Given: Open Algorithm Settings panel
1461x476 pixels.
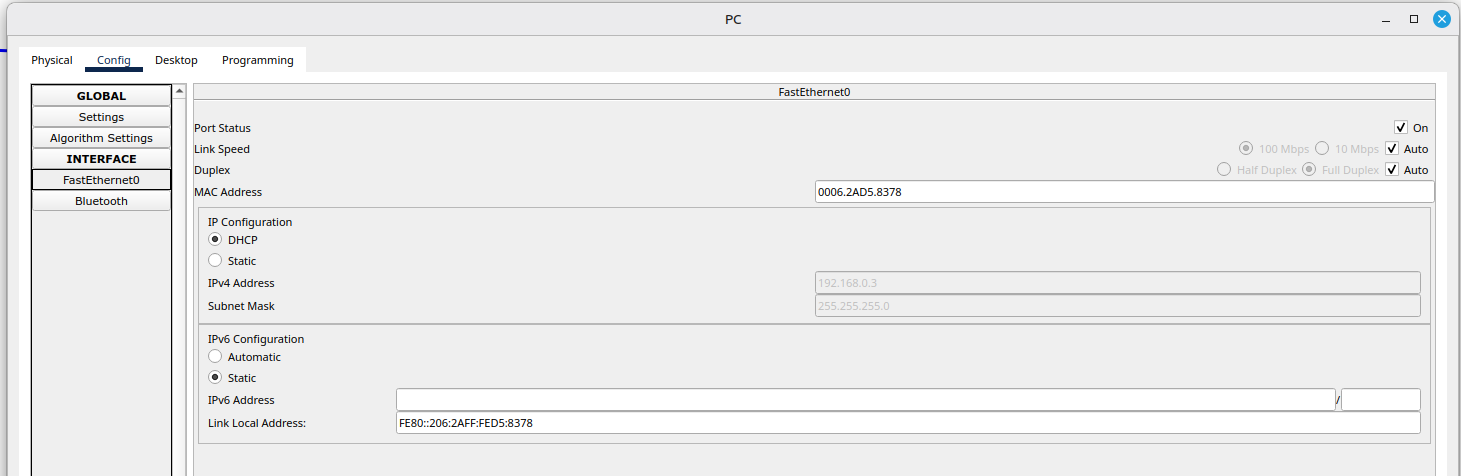Looking at the screenshot, I should point(101,138).
